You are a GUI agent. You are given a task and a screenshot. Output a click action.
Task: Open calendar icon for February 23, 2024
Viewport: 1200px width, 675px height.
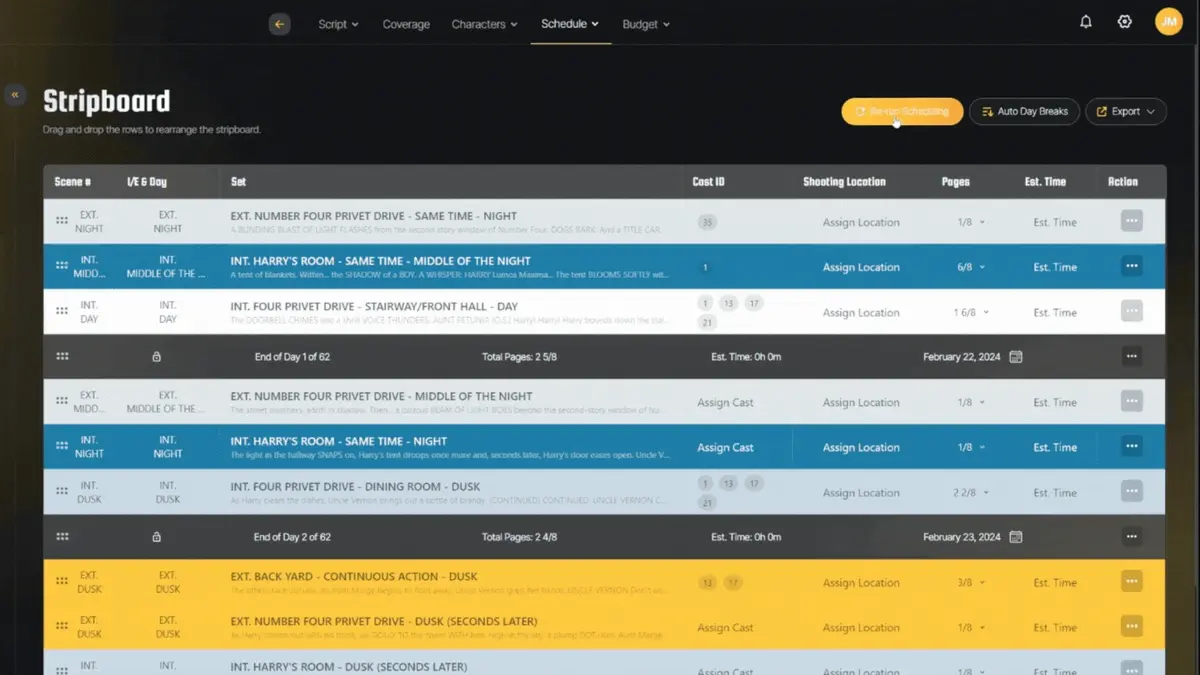tap(1016, 537)
